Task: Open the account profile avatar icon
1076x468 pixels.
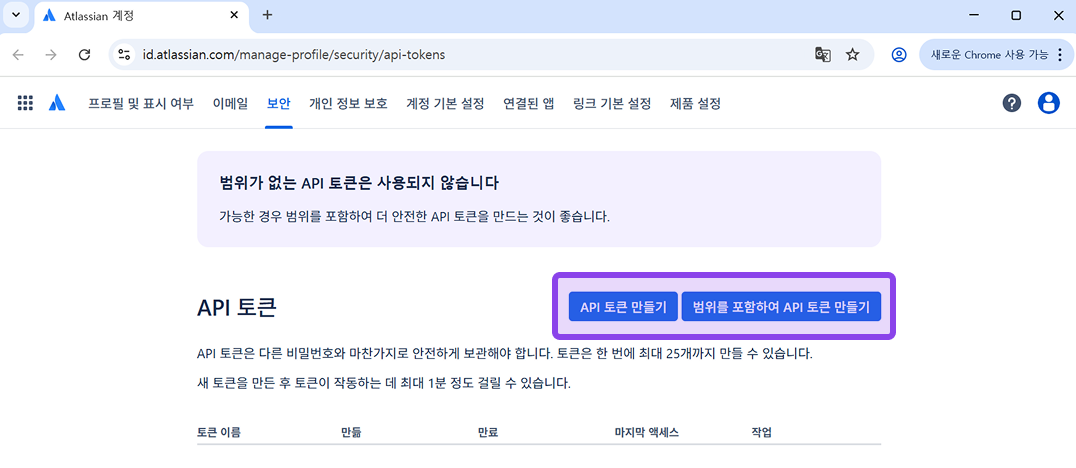Action: point(1049,104)
